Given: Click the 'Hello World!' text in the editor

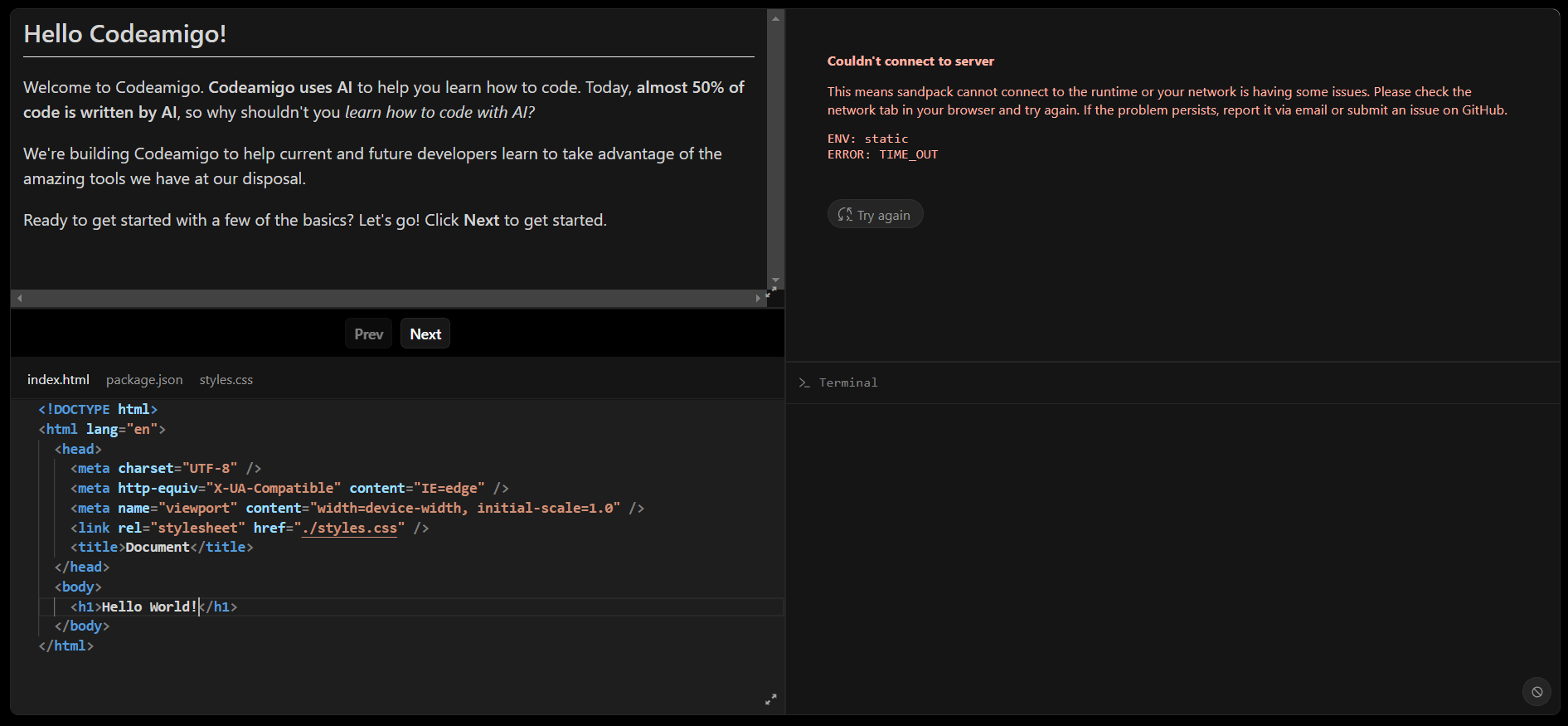Looking at the screenshot, I should point(149,607).
